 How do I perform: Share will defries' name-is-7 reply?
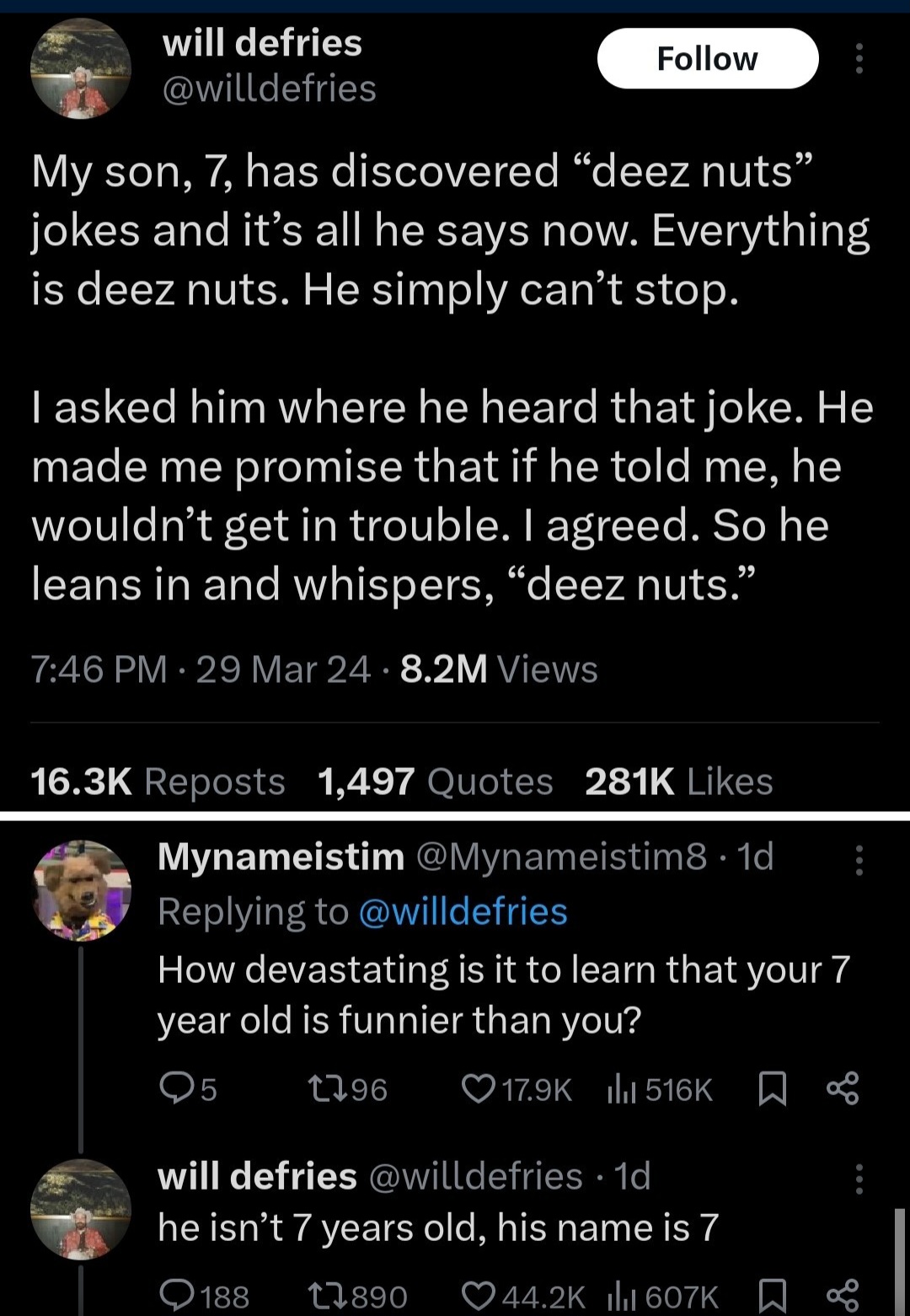[x=843, y=1295]
